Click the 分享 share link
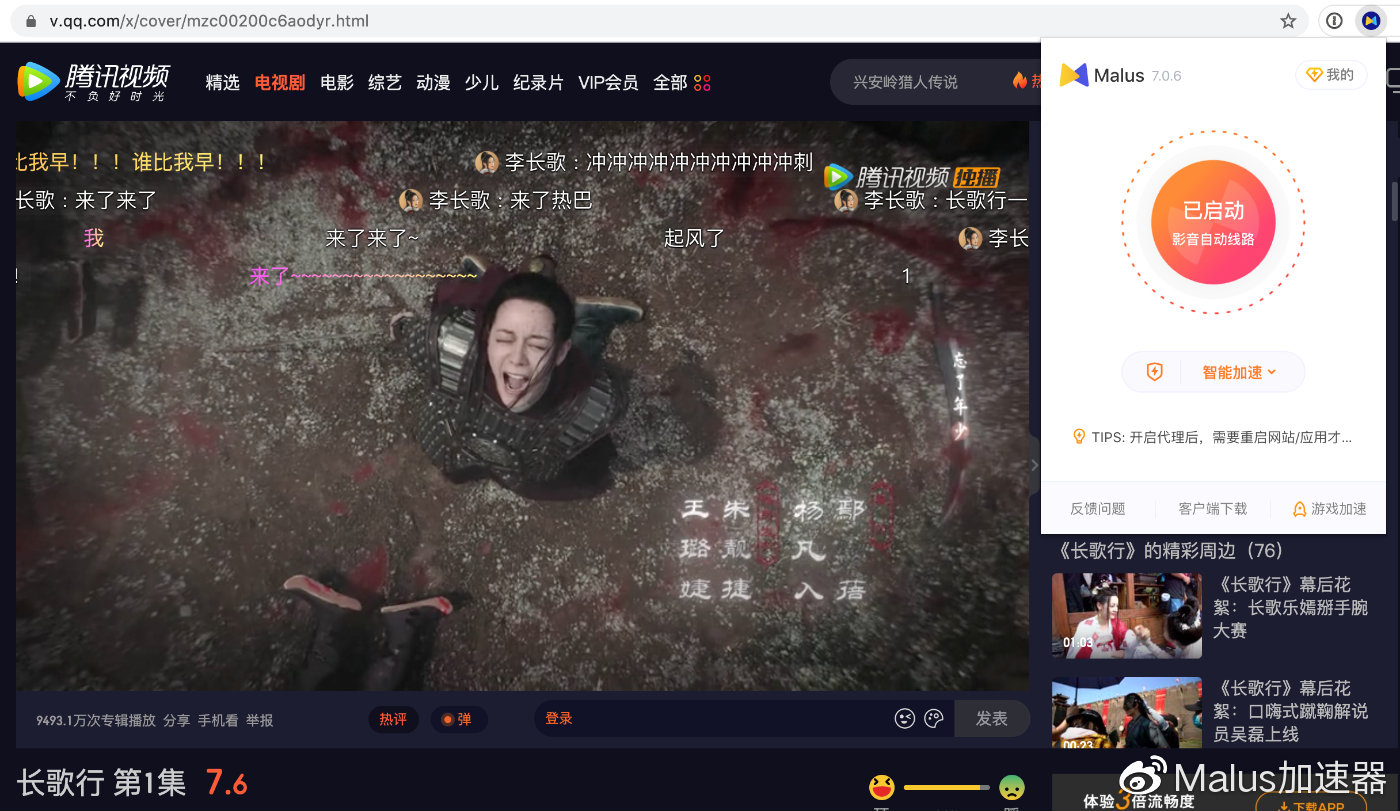Image resolution: width=1400 pixels, height=811 pixels. (176, 720)
